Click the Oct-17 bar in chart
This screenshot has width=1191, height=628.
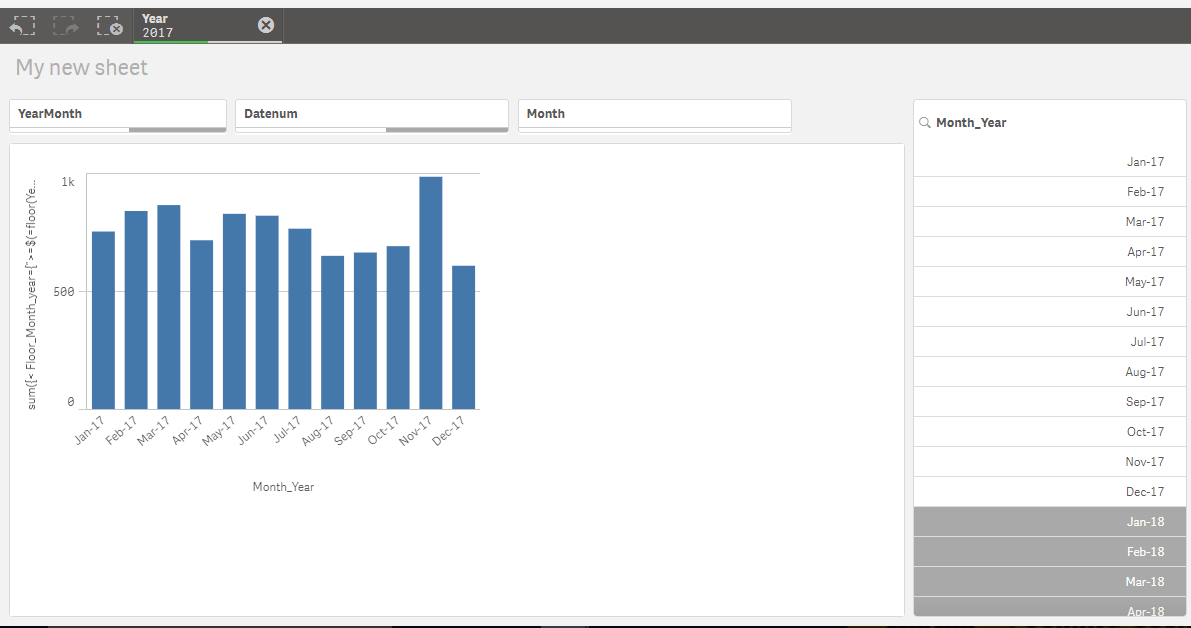click(398, 328)
